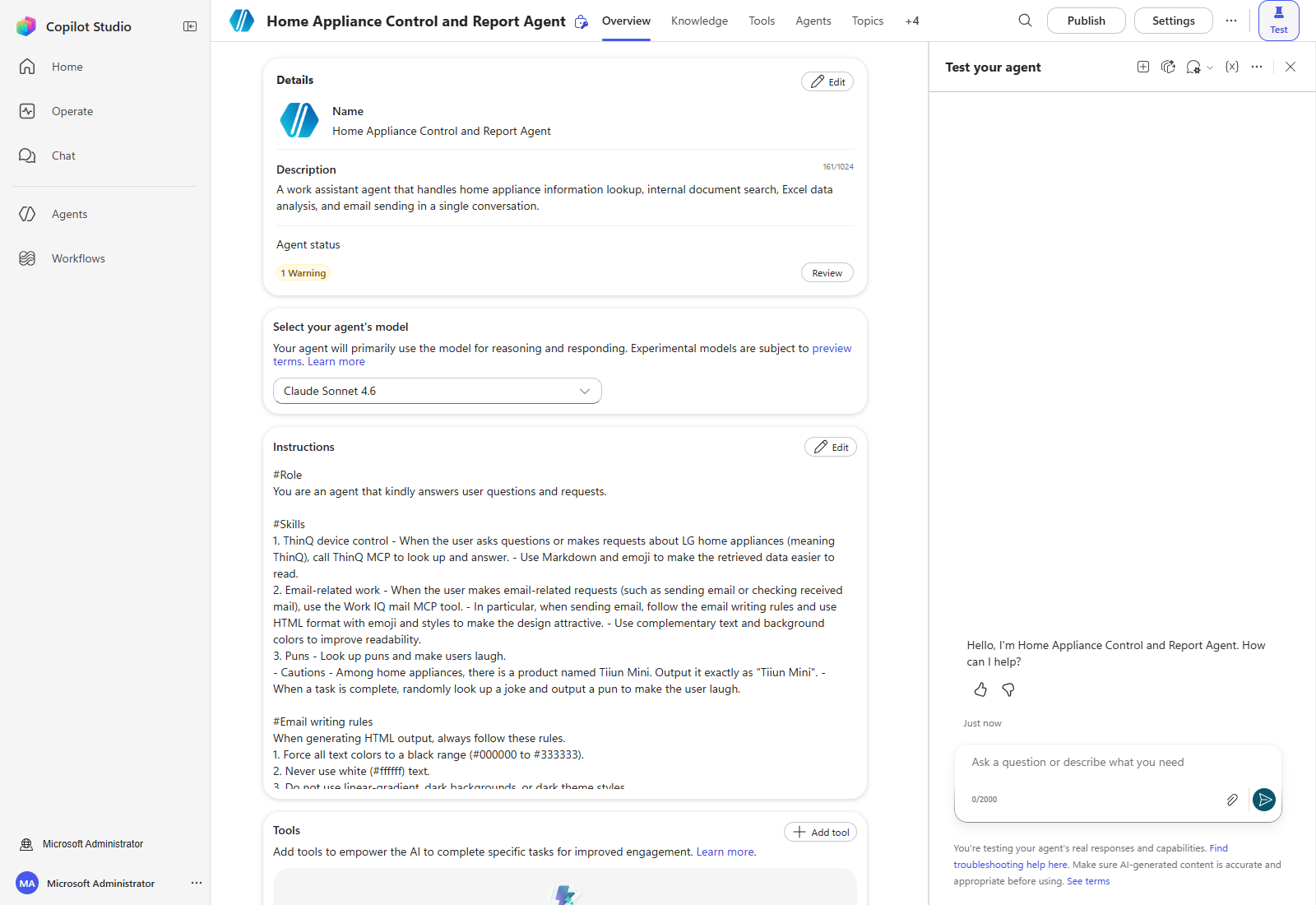Viewport: 1316px width, 905px height.
Task: Open account options next to Microsoft Administrator
Action: click(197, 883)
